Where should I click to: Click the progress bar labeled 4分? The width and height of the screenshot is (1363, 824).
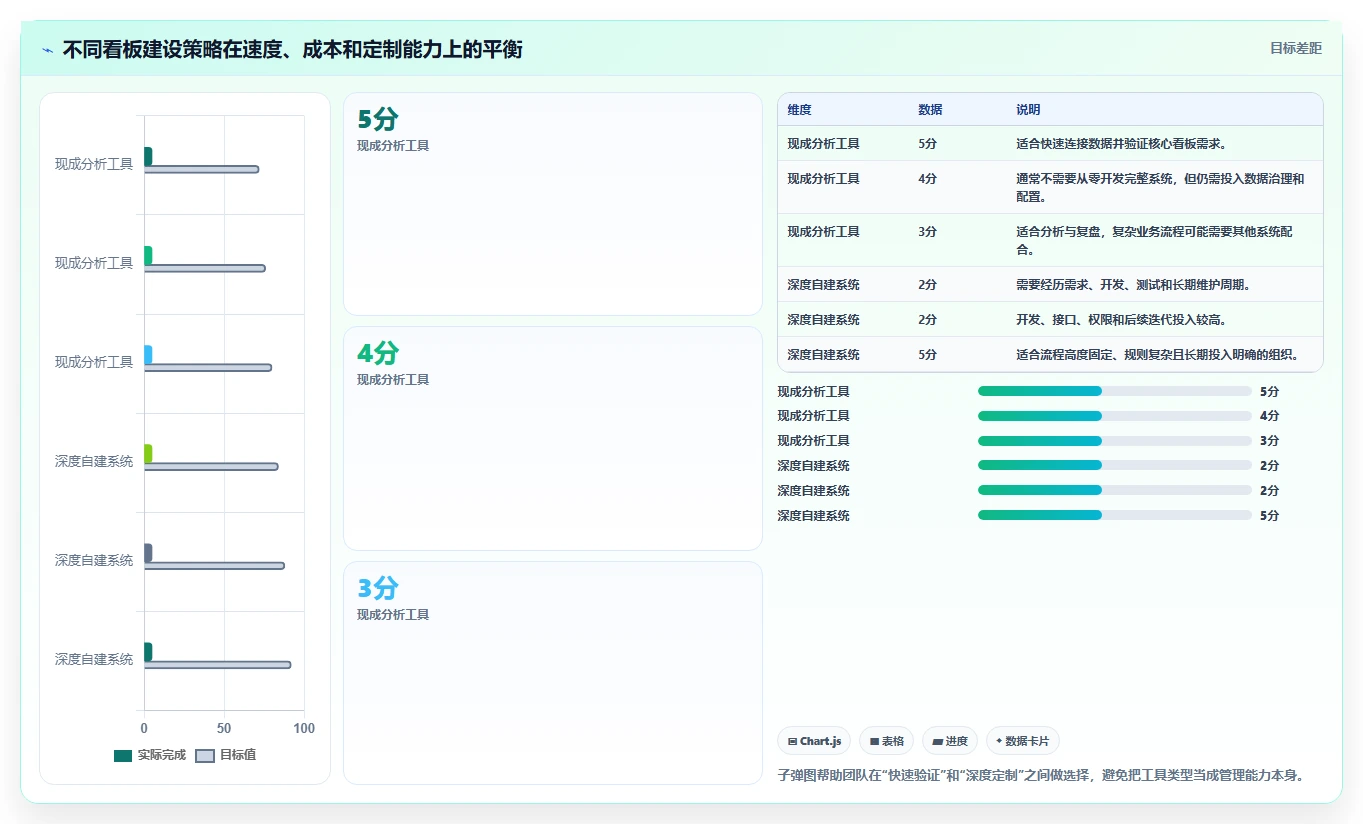(x=1115, y=416)
